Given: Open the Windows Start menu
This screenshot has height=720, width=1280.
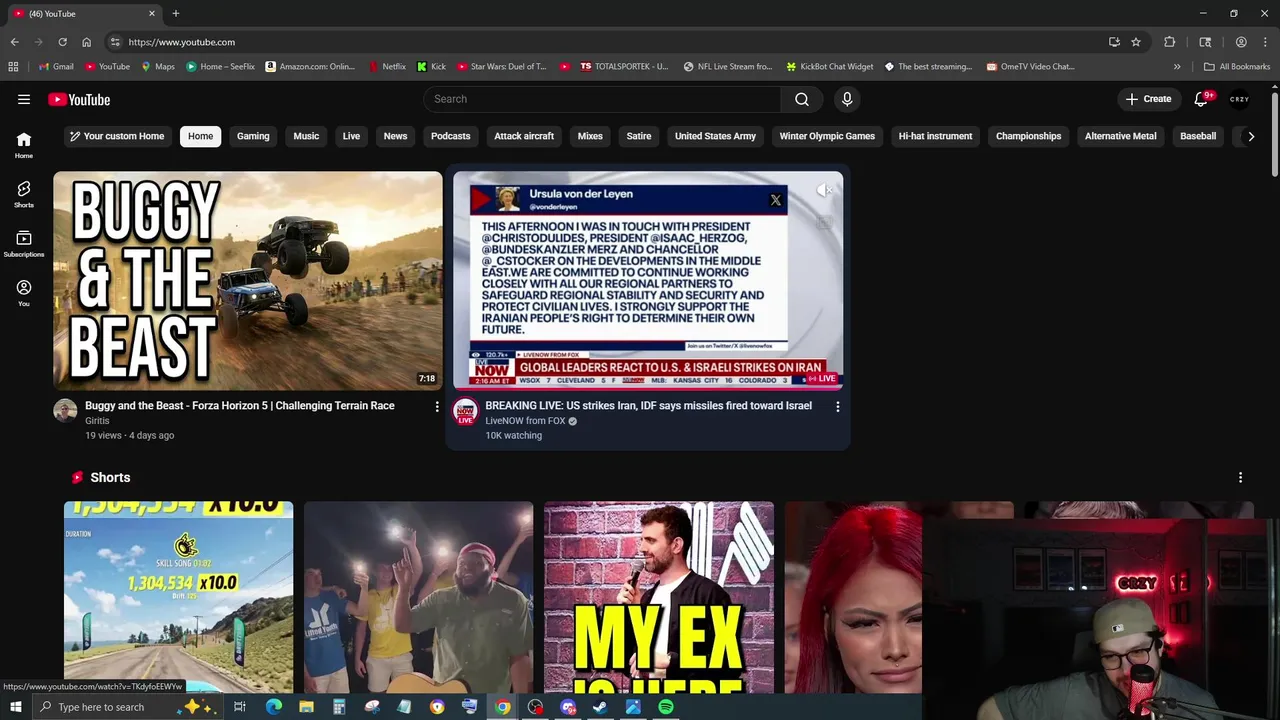Looking at the screenshot, I should (15, 707).
